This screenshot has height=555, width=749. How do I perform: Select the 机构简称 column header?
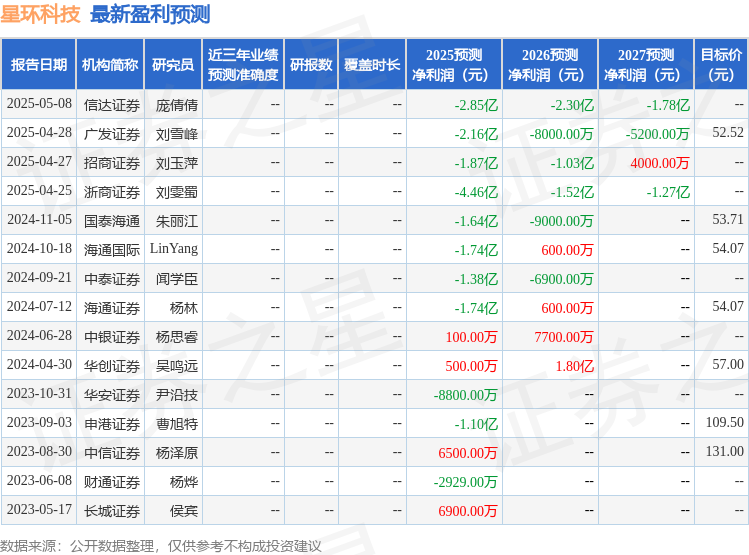pyautogui.click(x=110, y=65)
